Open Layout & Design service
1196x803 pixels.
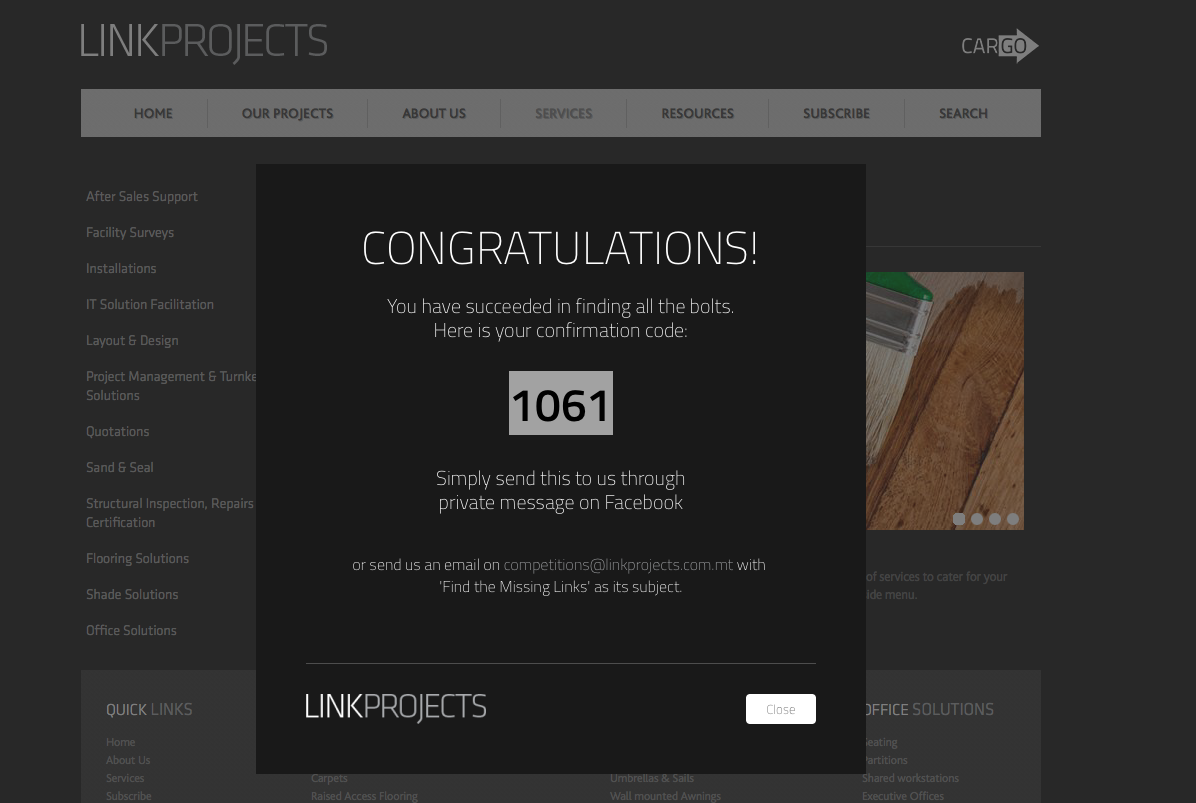pyautogui.click(x=132, y=340)
